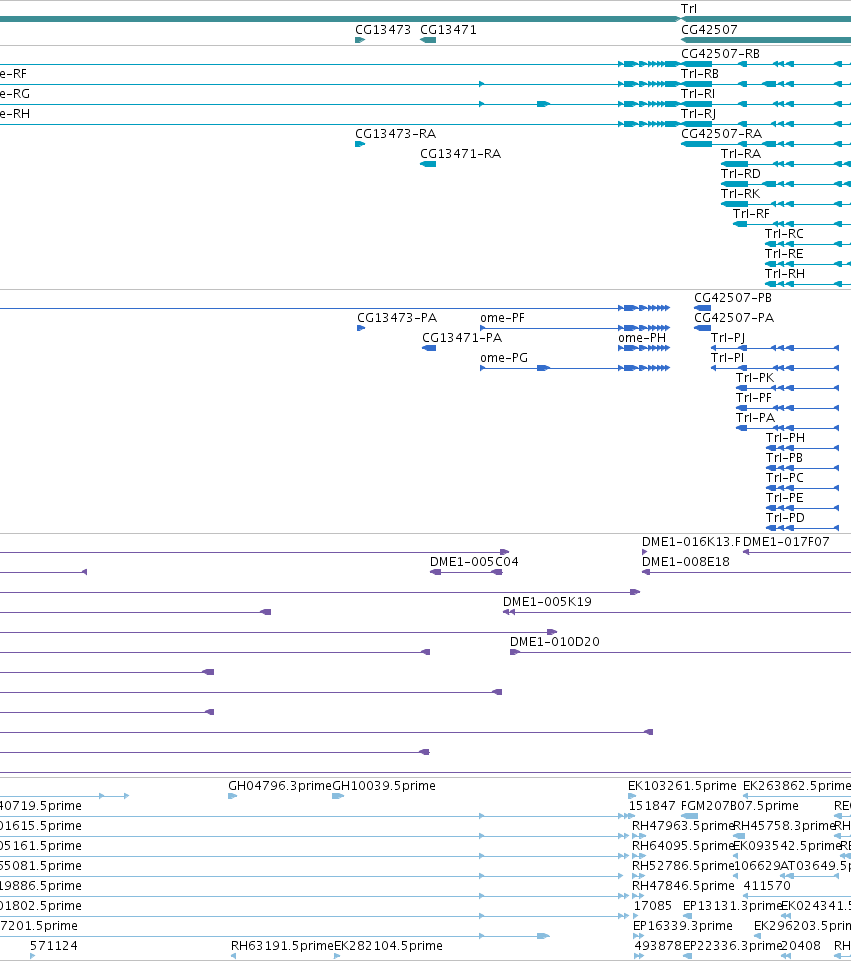The width and height of the screenshot is (851, 961).
Task: Select EST FGM207B07.5prime label
Action: tap(739, 805)
